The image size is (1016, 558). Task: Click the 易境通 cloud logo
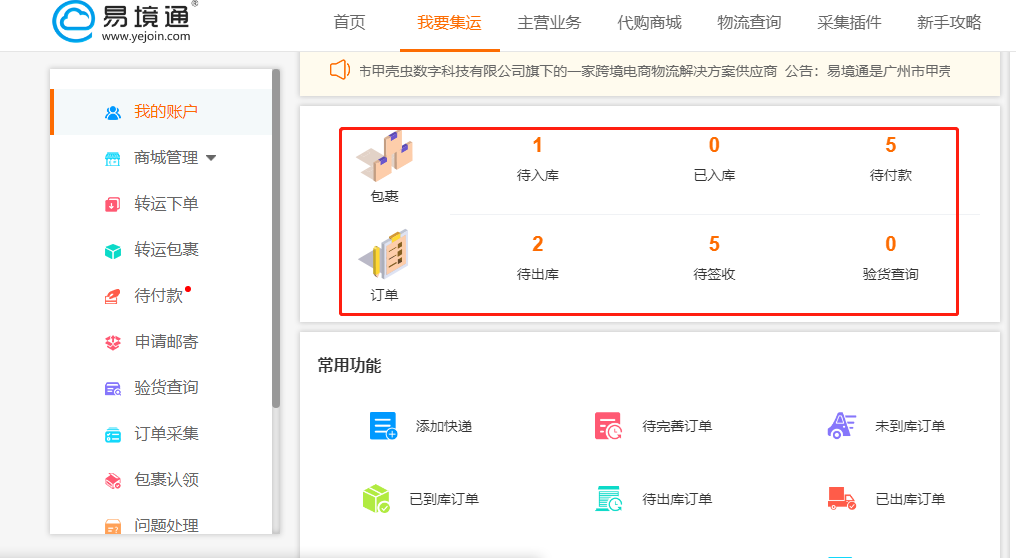coord(73,21)
